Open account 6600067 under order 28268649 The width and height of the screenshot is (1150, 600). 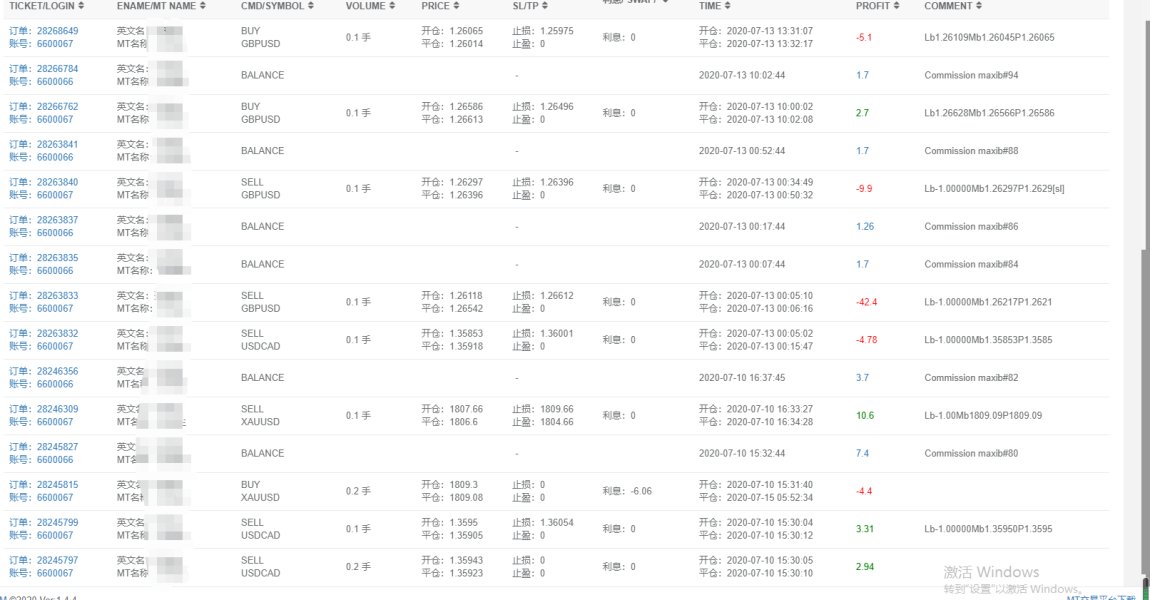pyautogui.click(x=55, y=44)
